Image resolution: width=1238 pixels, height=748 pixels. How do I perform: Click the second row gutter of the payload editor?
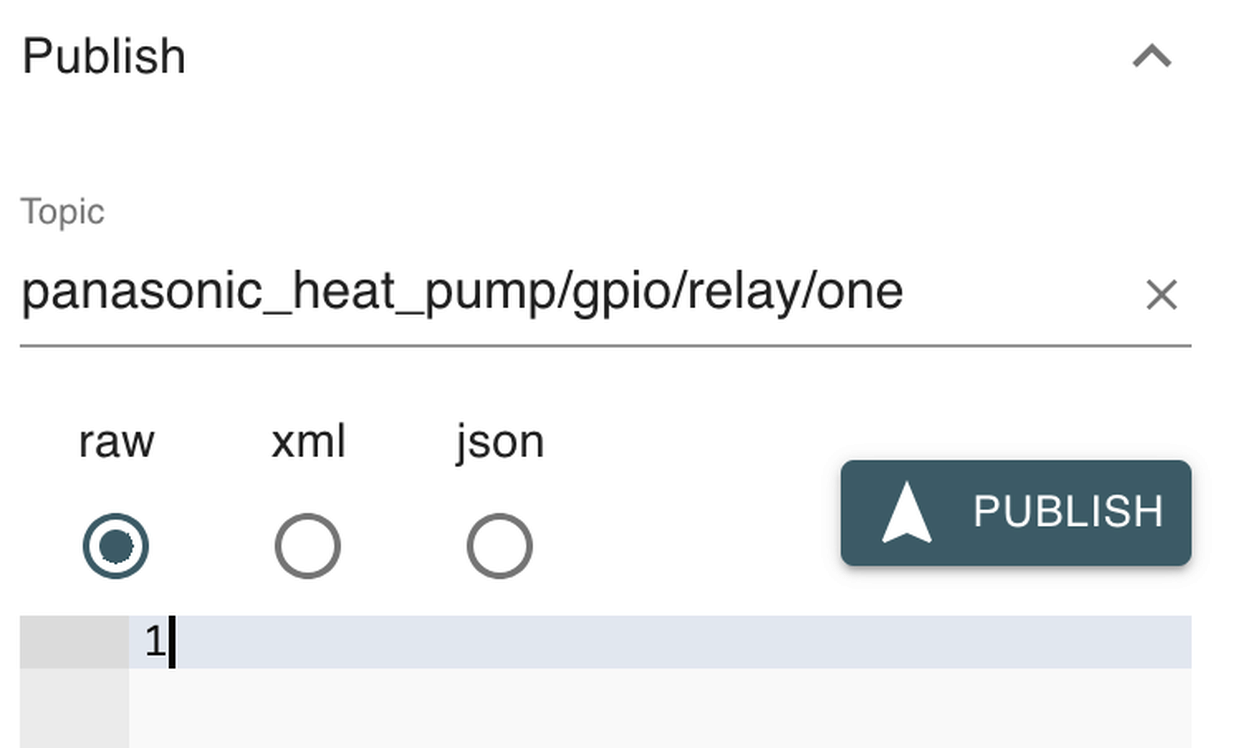pos(74,706)
